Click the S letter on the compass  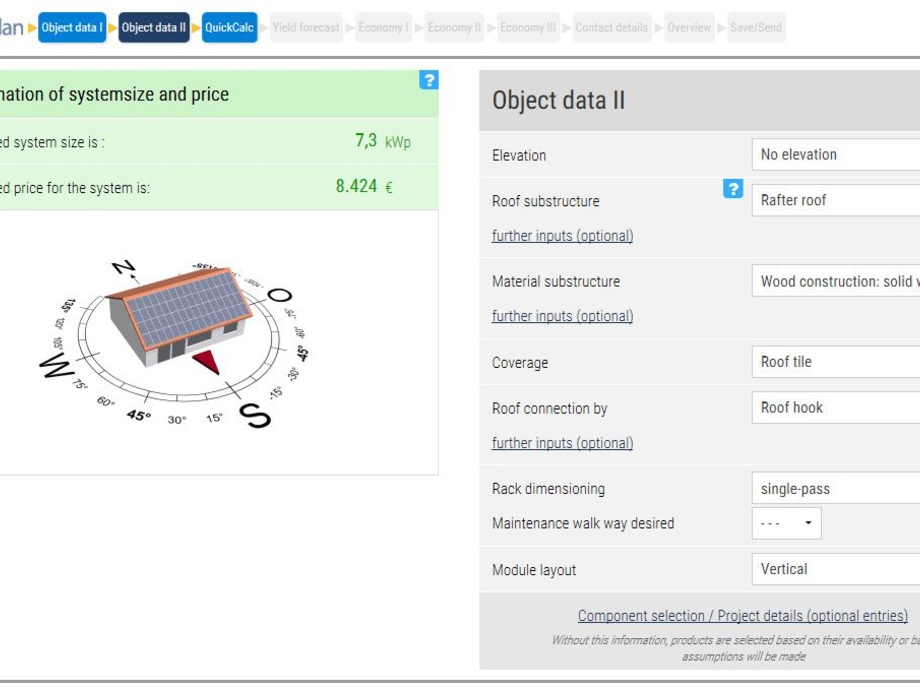[x=255, y=413]
